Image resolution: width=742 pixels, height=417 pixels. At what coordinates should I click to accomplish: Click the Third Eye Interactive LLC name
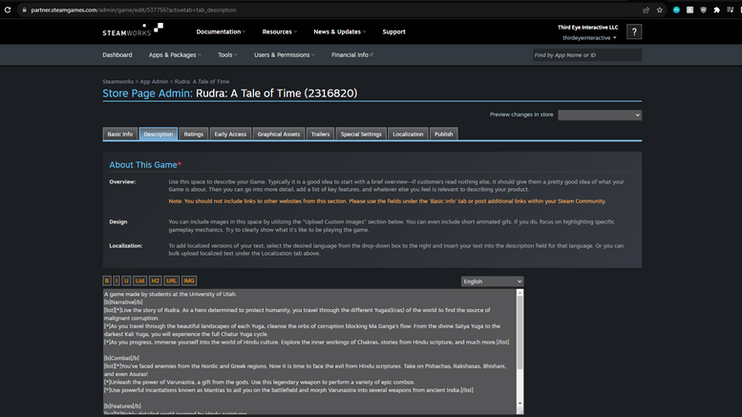[x=587, y=27]
